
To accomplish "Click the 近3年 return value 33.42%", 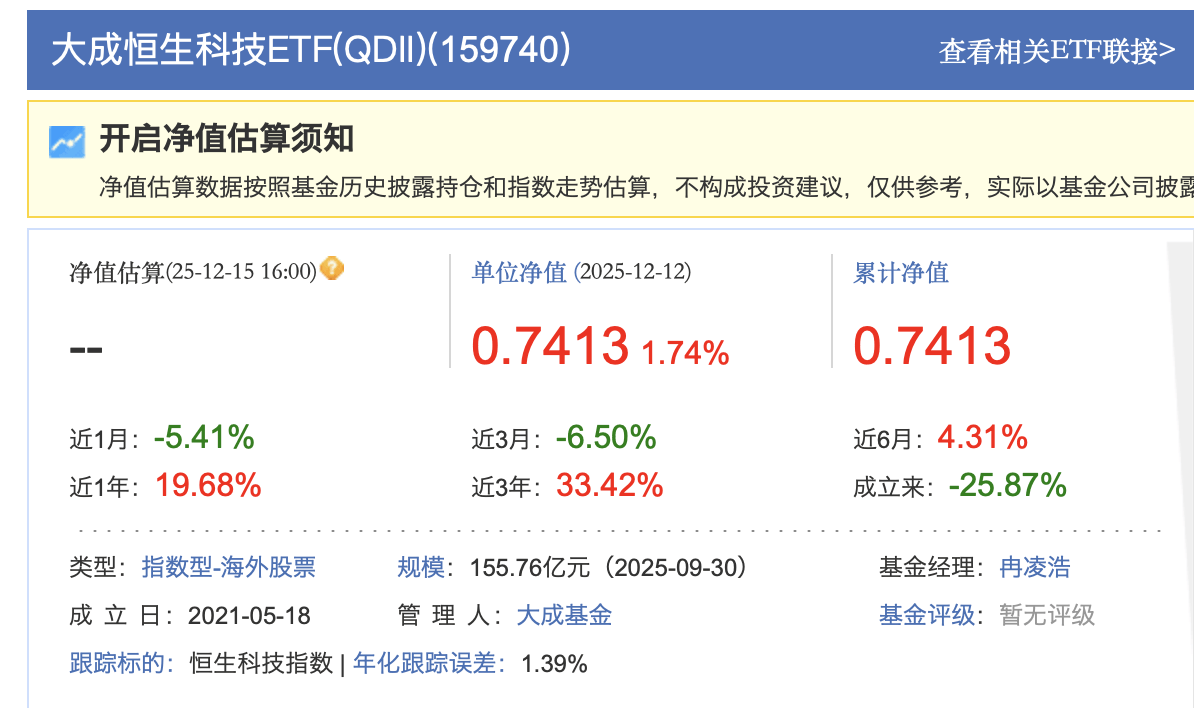I will (x=610, y=486).
